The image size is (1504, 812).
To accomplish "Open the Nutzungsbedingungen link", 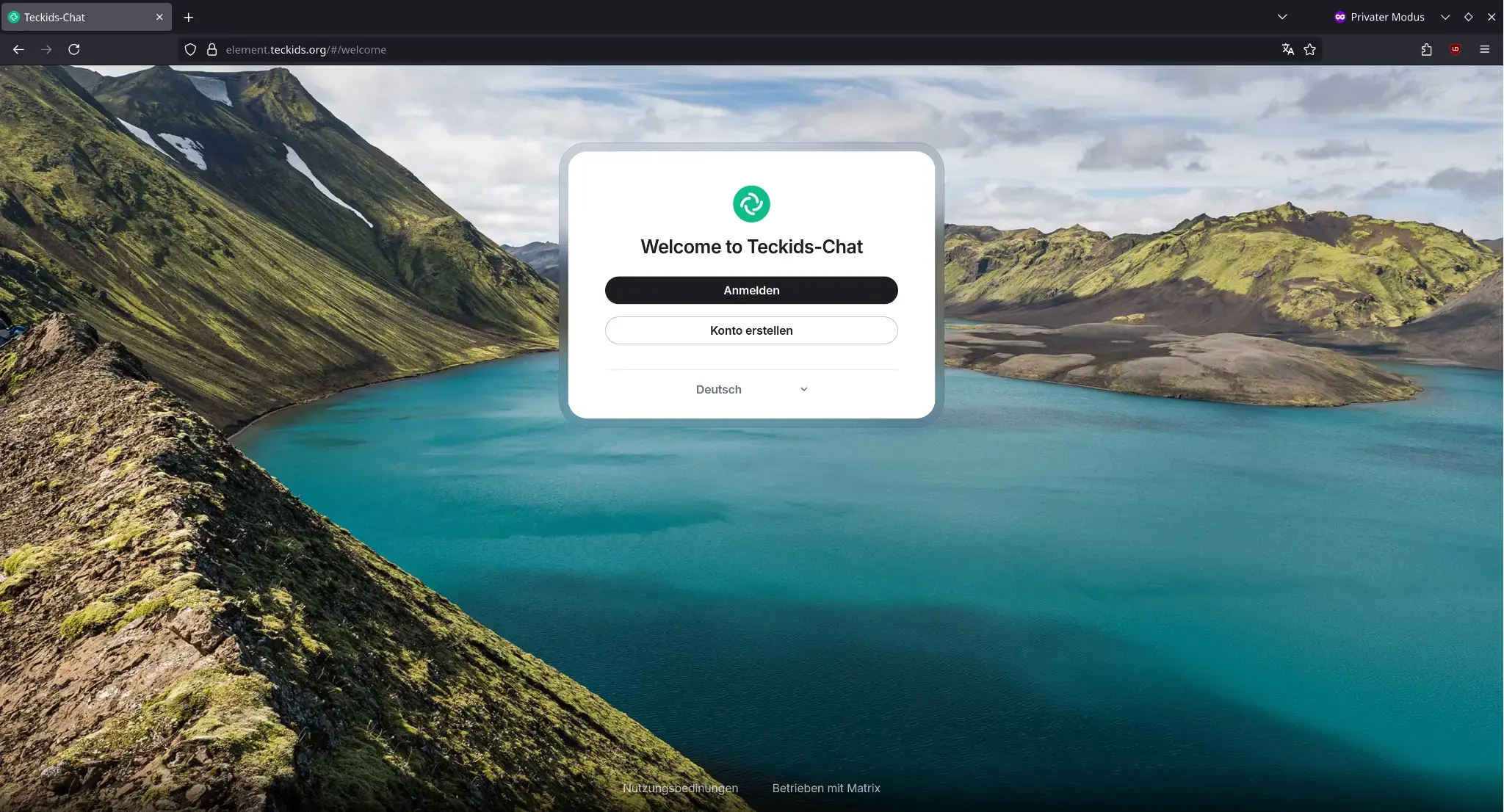I will [680, 788].
